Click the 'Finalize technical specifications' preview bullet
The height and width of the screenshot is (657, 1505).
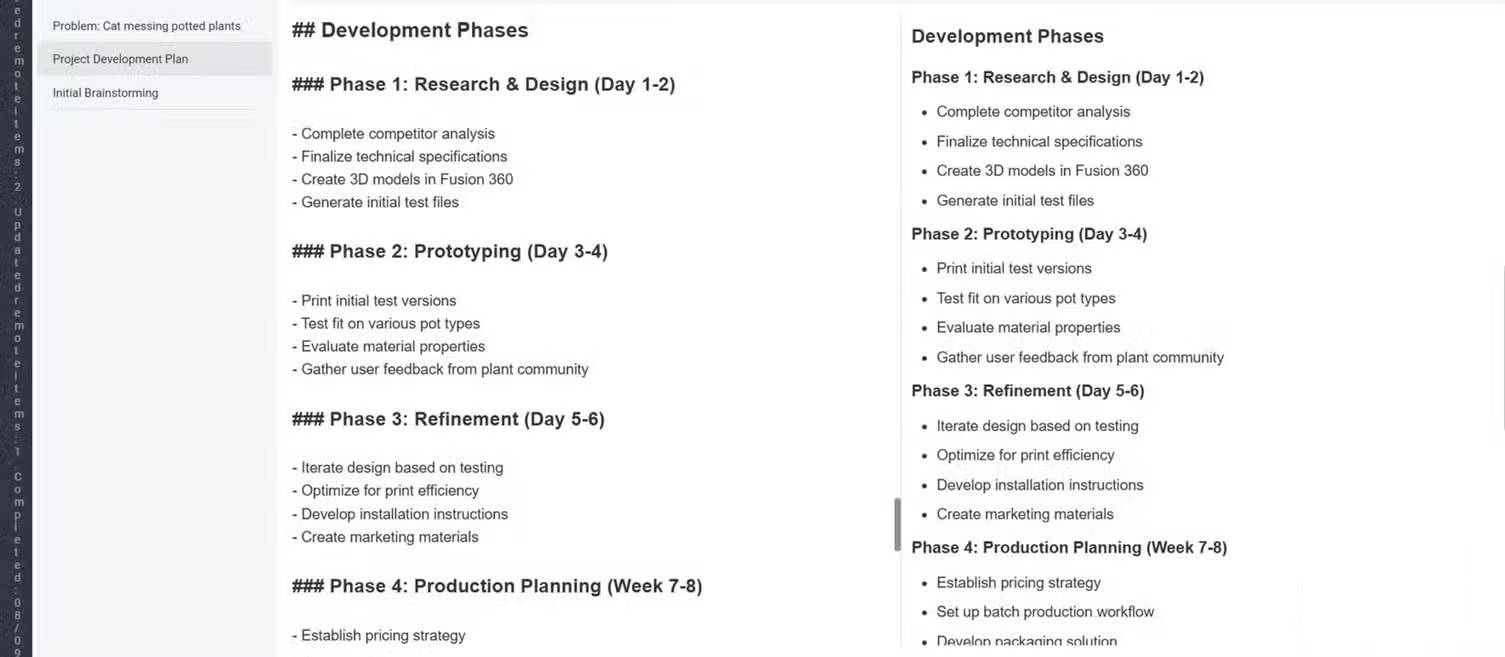(1039, 141)
